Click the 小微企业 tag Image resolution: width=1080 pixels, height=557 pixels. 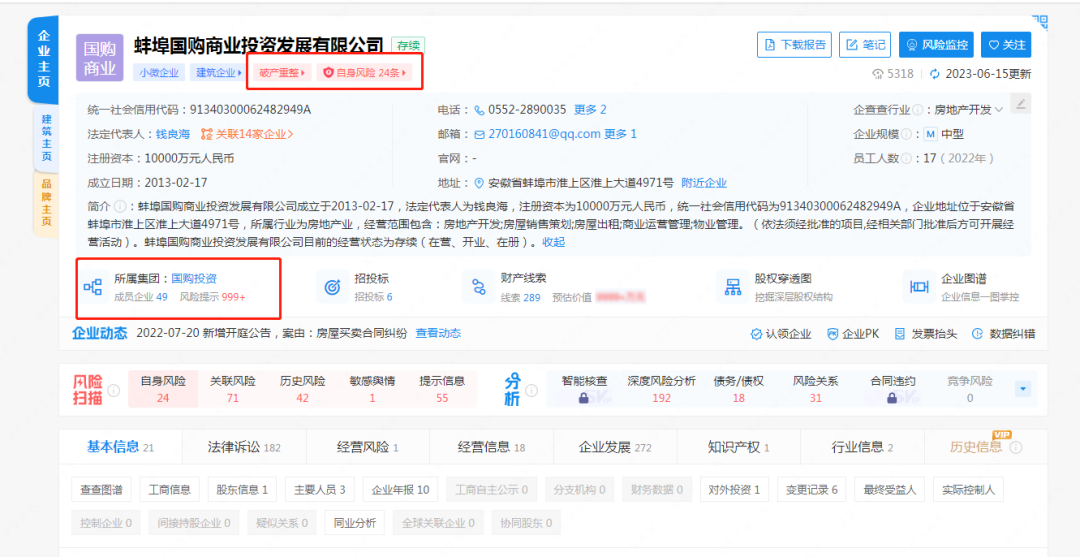click(x=159, y=72)
